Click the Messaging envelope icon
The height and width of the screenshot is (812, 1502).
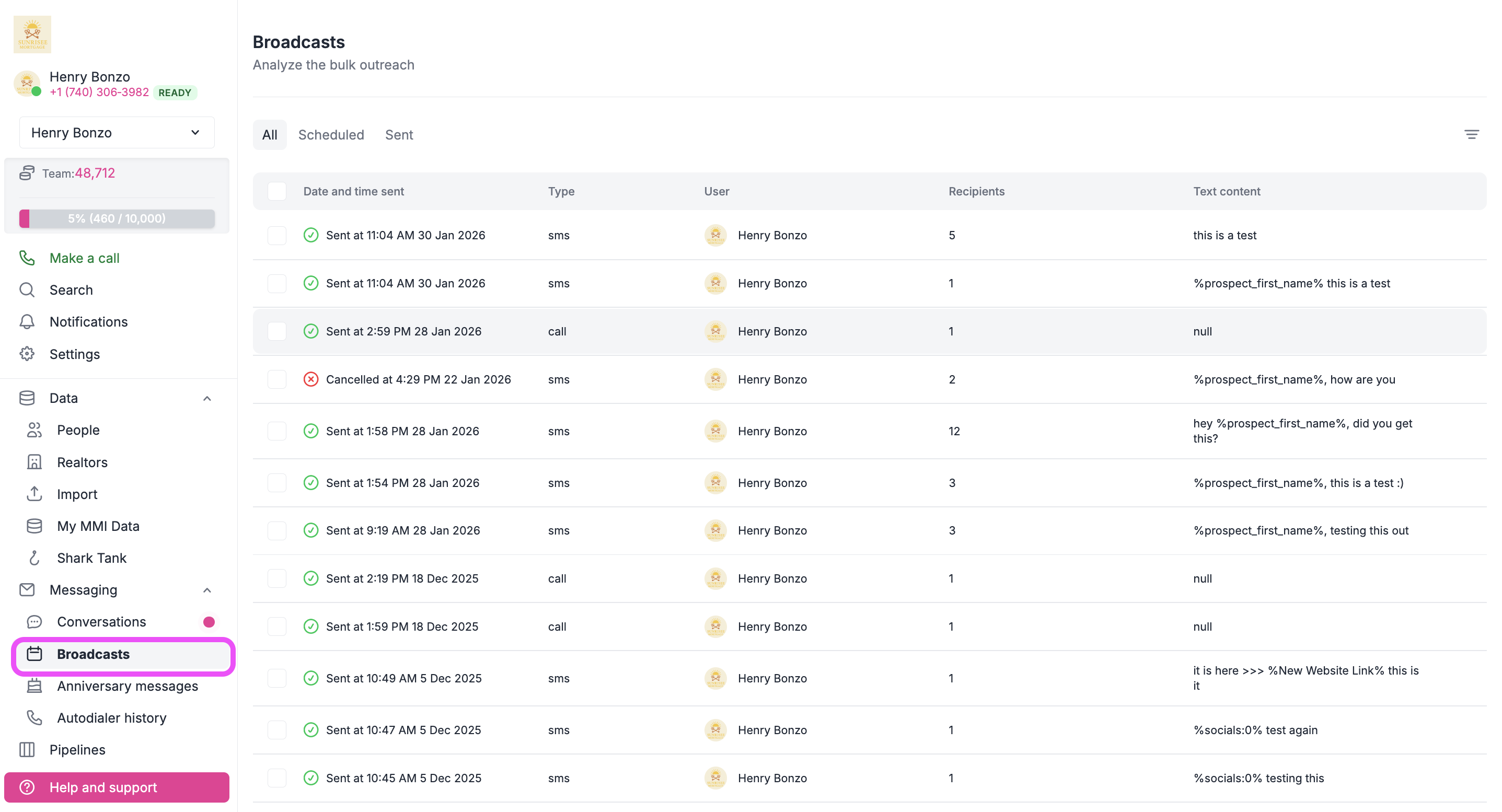tap(27, 590)
